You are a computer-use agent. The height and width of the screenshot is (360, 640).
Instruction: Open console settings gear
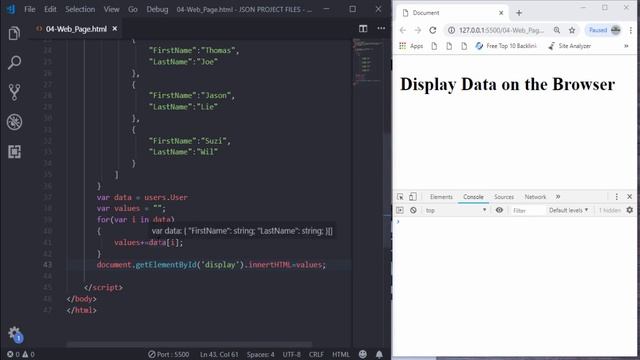point(630,210)
